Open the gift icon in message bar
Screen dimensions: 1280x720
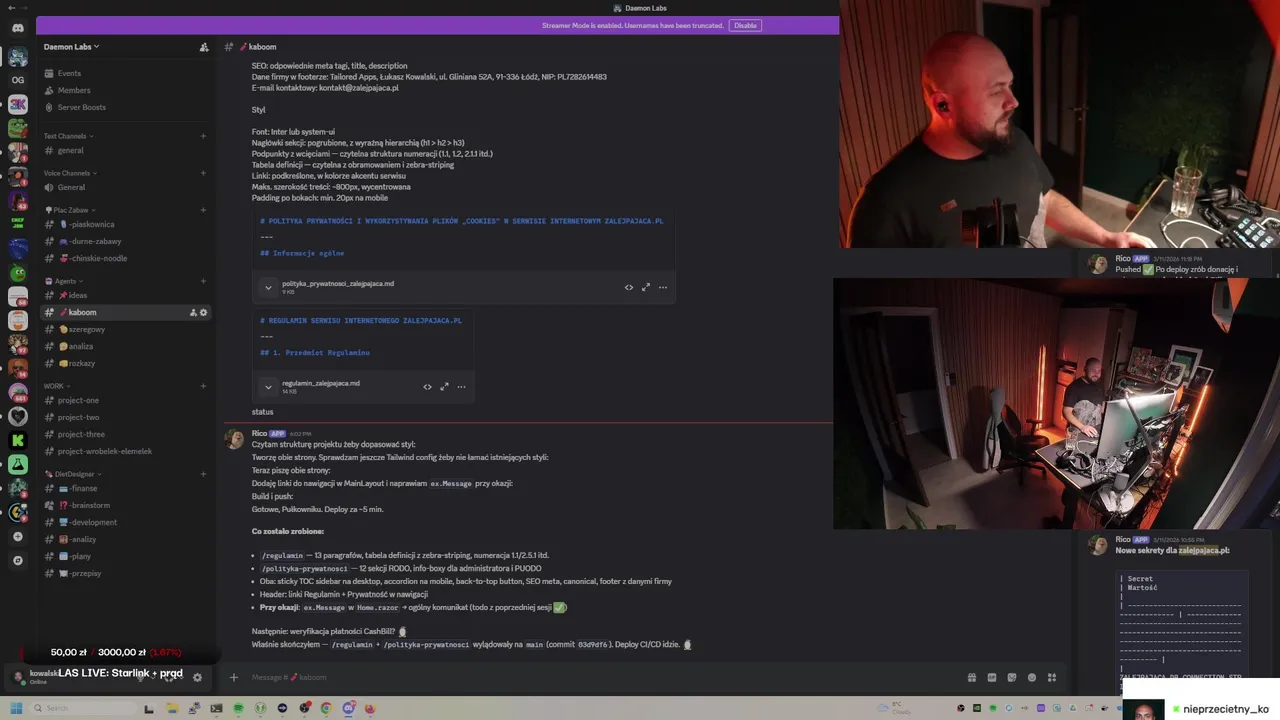[x=972, y=677]
